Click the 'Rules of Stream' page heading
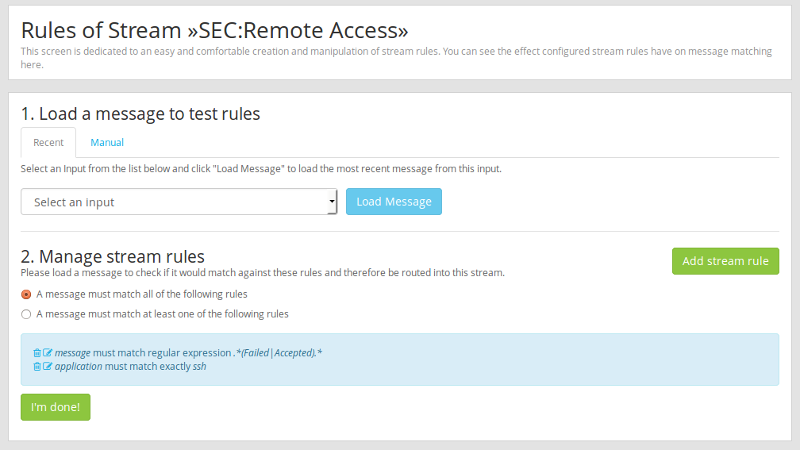 click(x=214, y=30)
